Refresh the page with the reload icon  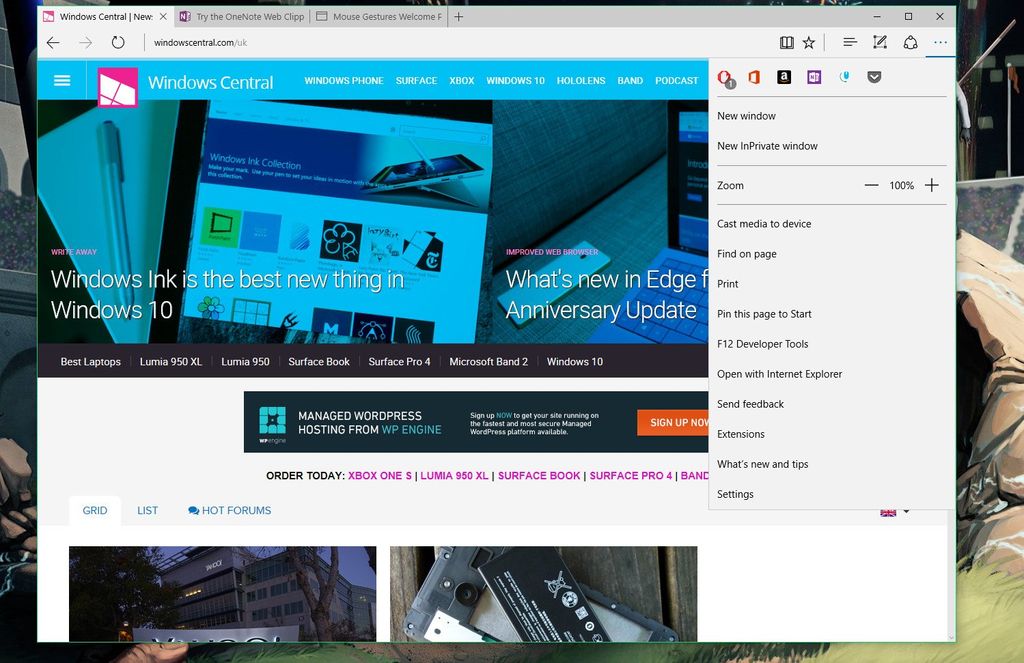point(118,42)
